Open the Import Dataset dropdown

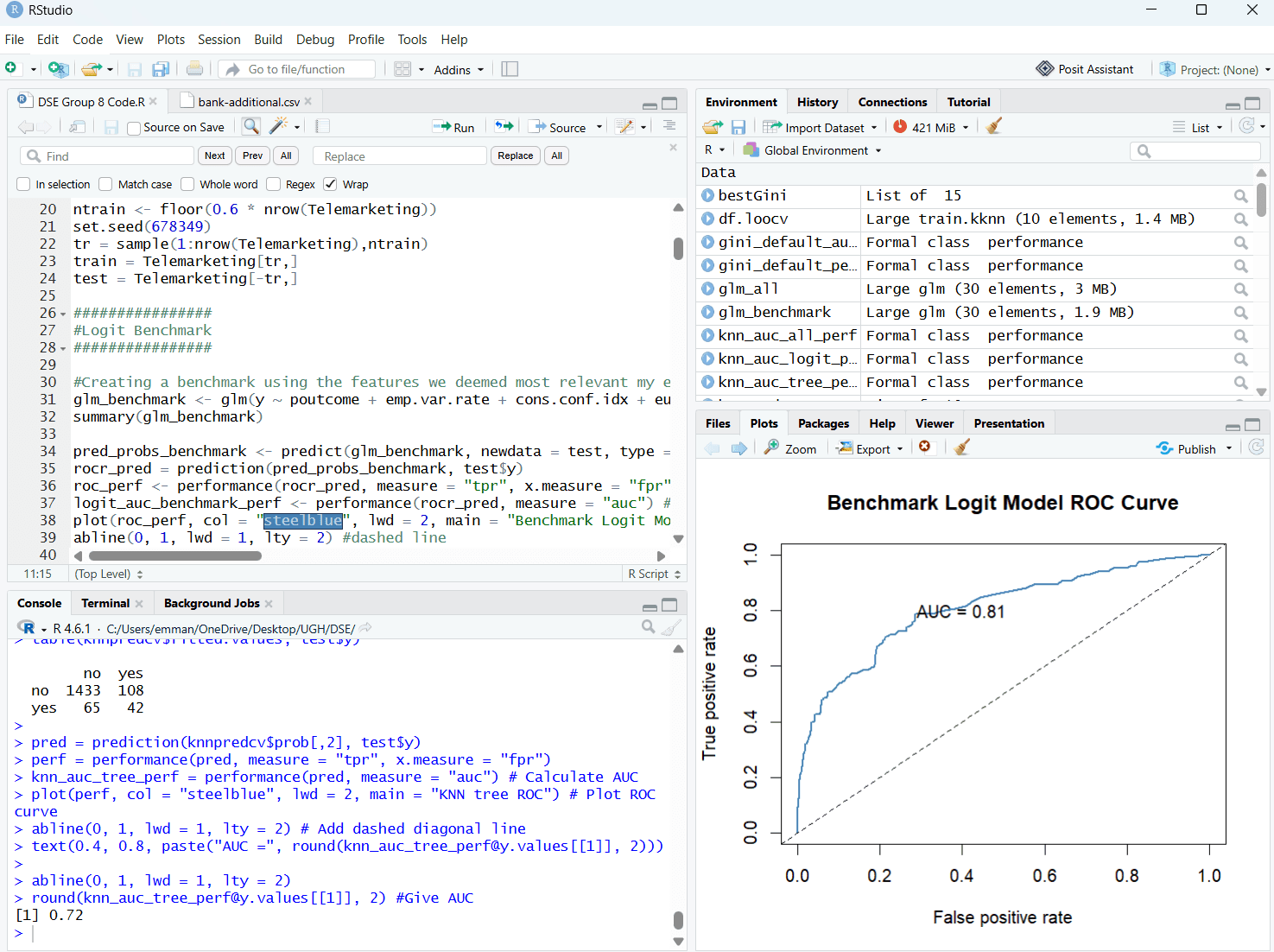coord(821,127)
